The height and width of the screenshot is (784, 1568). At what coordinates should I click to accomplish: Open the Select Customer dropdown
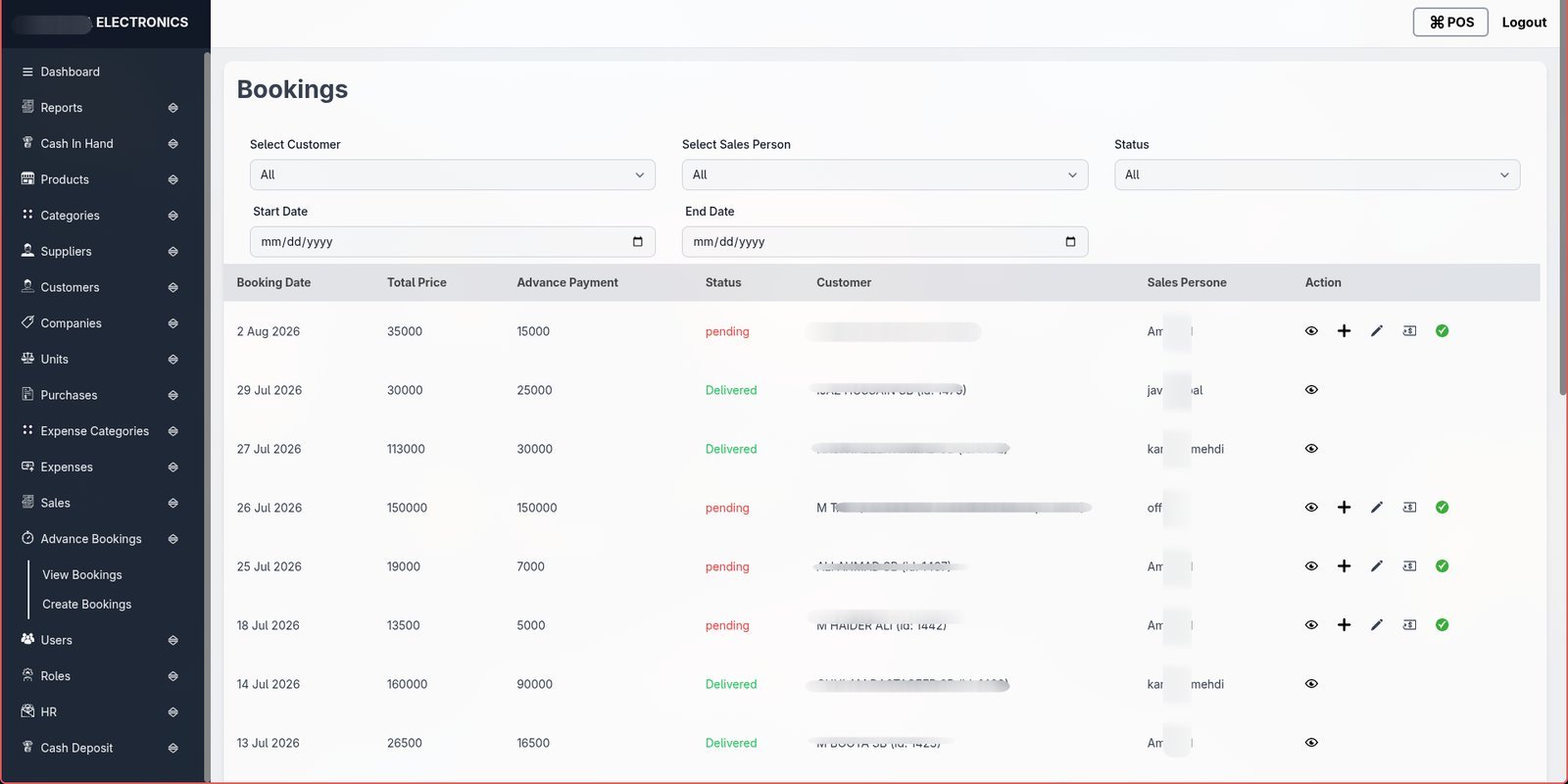(x=453, y=174)
